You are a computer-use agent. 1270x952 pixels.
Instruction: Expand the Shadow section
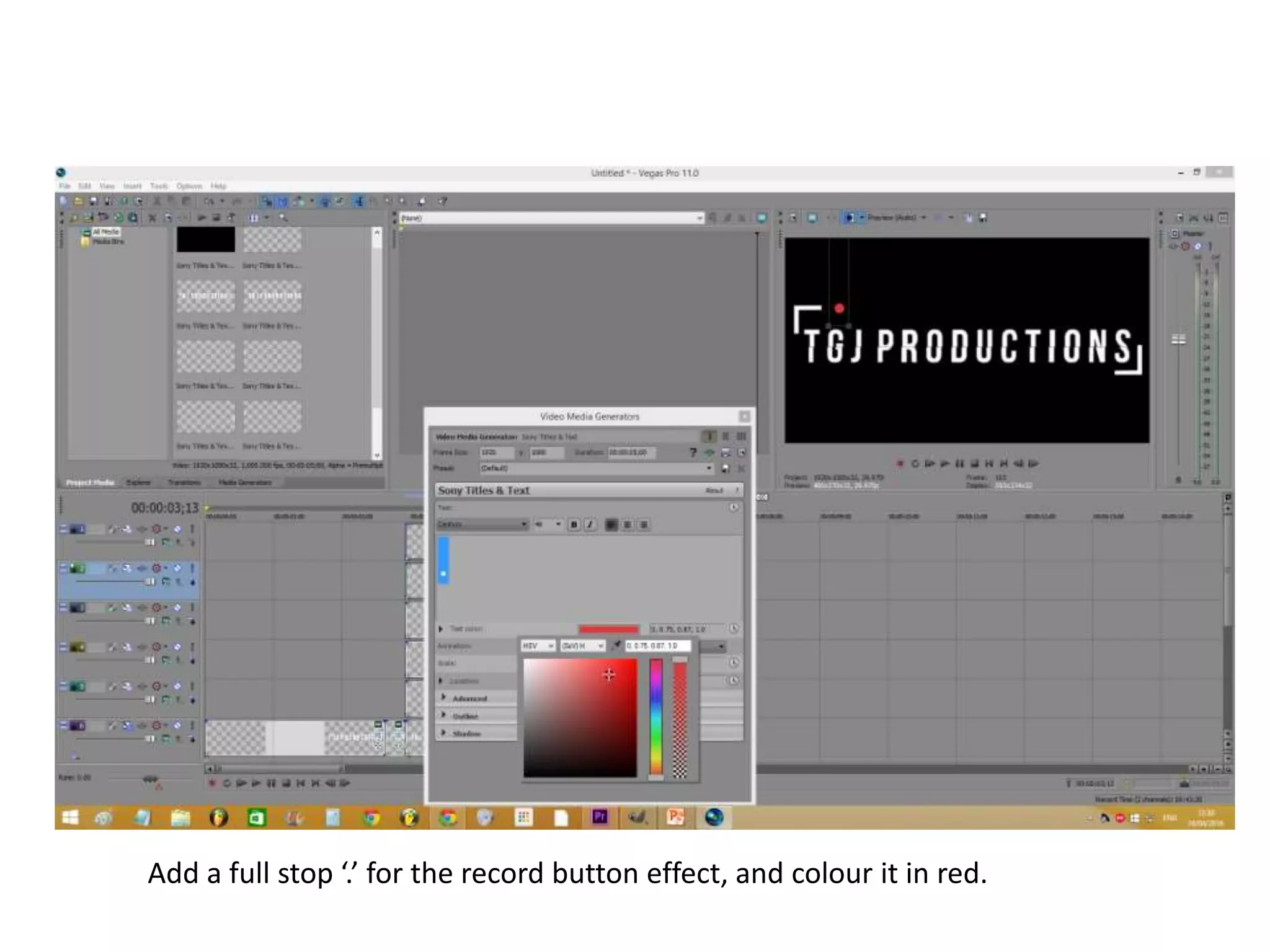[443, 732]
